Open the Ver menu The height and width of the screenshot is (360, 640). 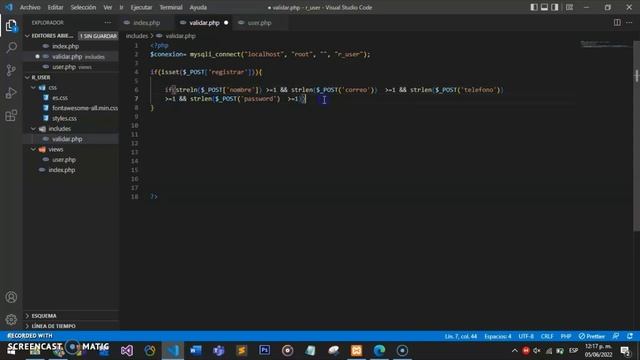107,7
